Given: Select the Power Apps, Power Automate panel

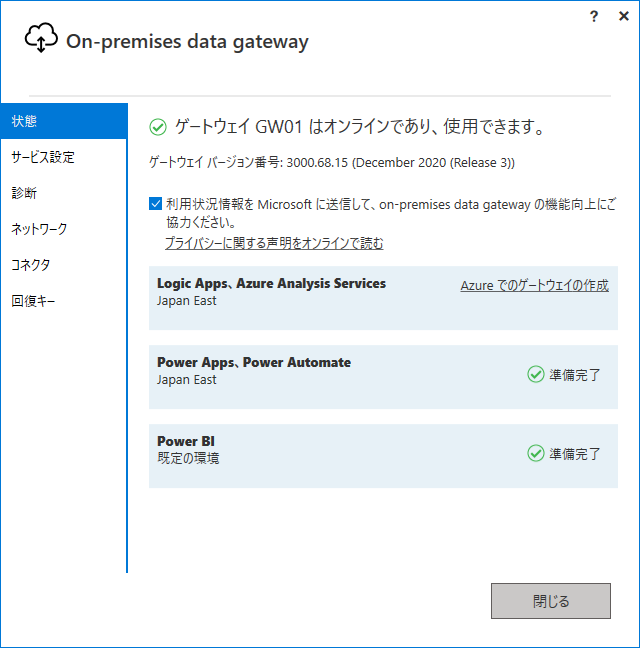Looking at the screenshot, I should (x=383, y=377).
